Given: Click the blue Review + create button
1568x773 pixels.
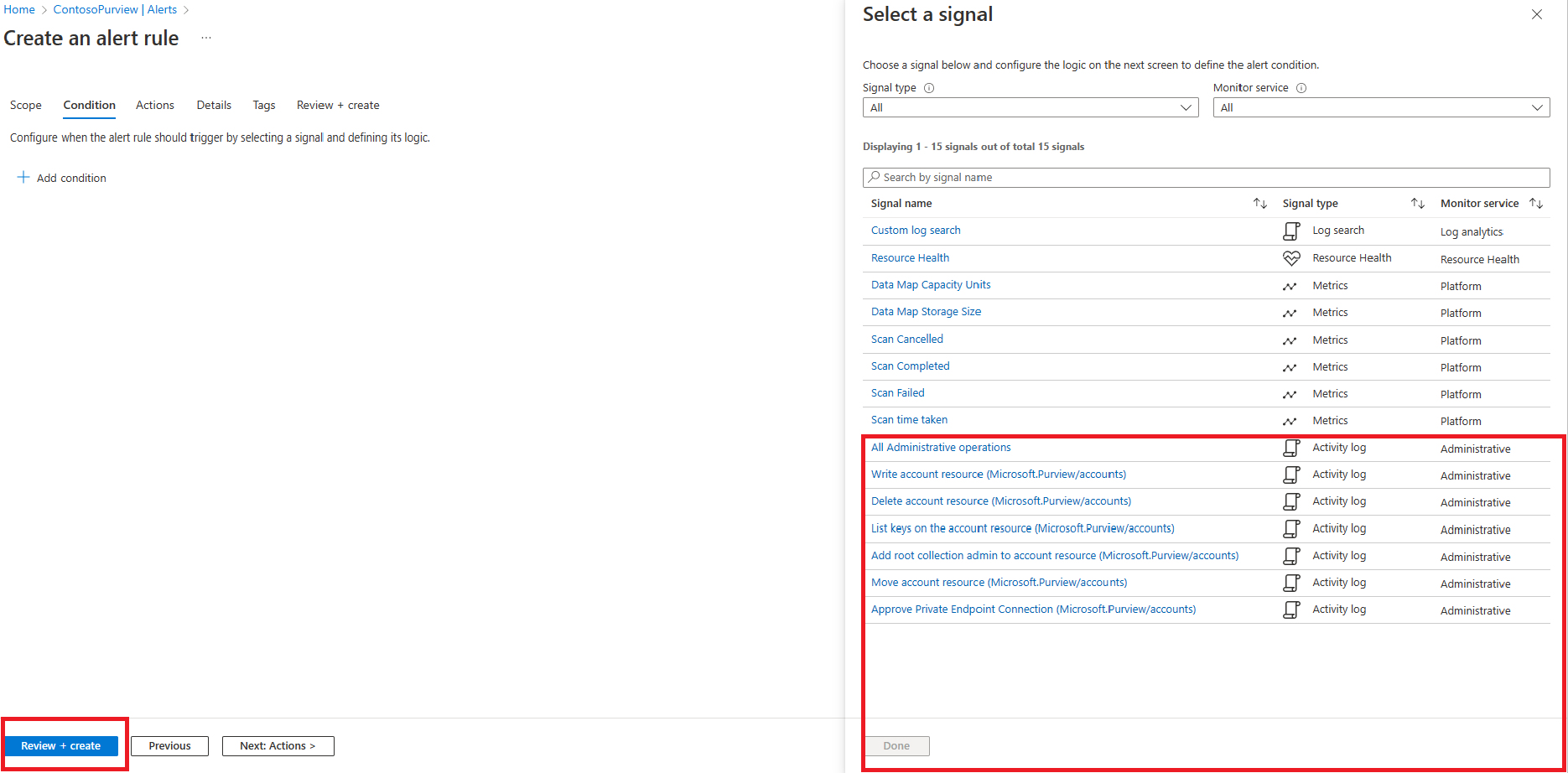Looking at the screenshot, I should (x=61, y=746).
